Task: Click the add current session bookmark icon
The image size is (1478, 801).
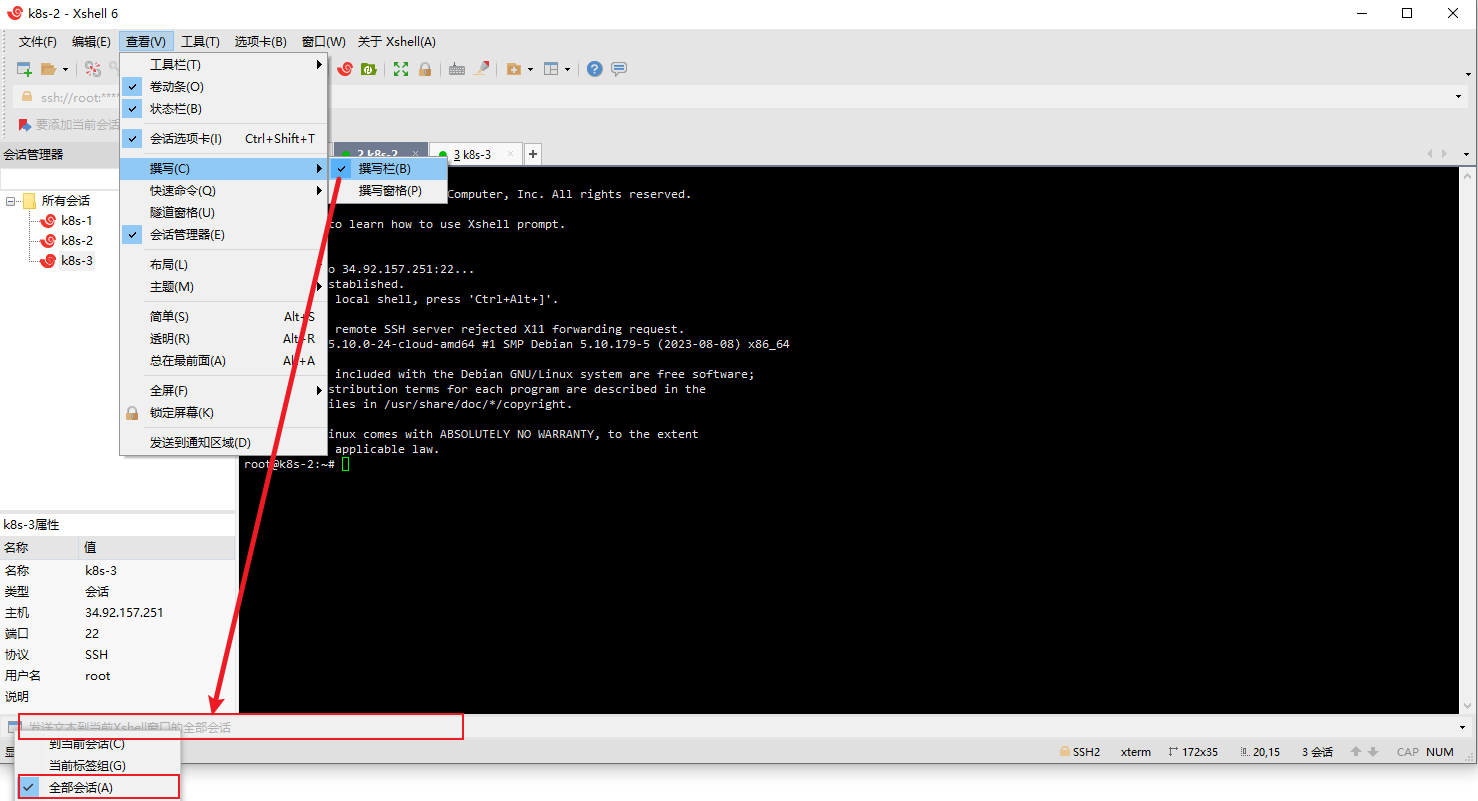Action: [x=25, y=125]
